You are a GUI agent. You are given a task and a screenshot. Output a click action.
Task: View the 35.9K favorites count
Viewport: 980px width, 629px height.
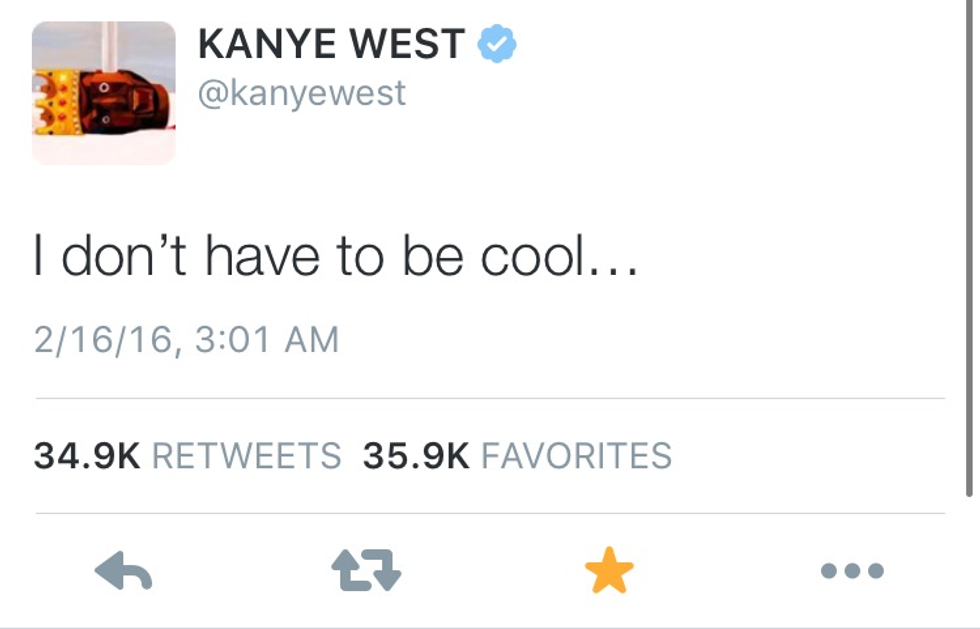tap(416, 455)
